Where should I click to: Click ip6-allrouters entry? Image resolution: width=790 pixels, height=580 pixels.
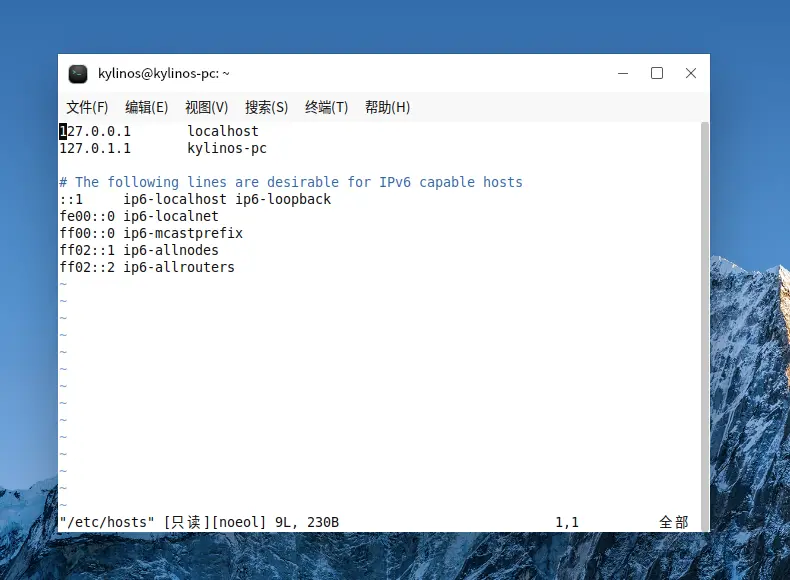pos(179,268)
